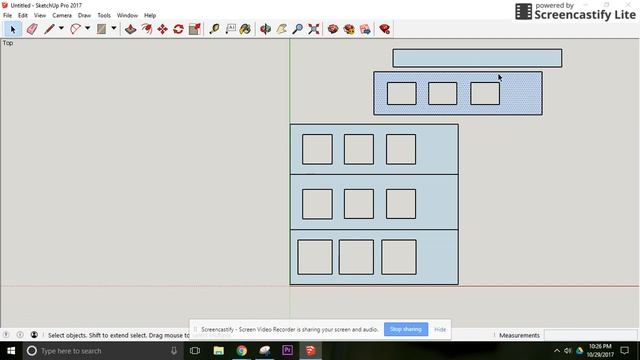Open Google Chrome from taskbar
The image size is (640, 360).
(242, 351)
